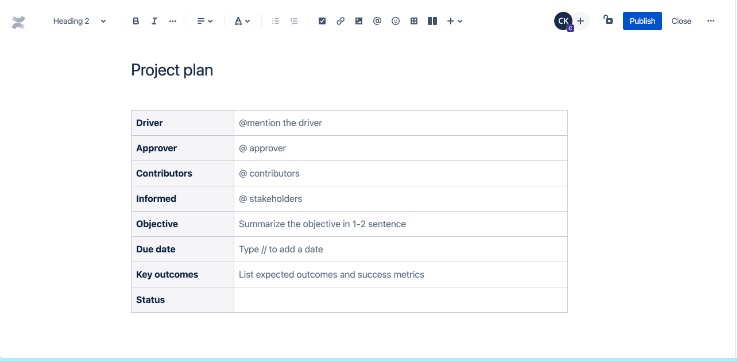737x361 pixels.
Task: Click the '@mention the driver' cell
Action: (400, 123)
